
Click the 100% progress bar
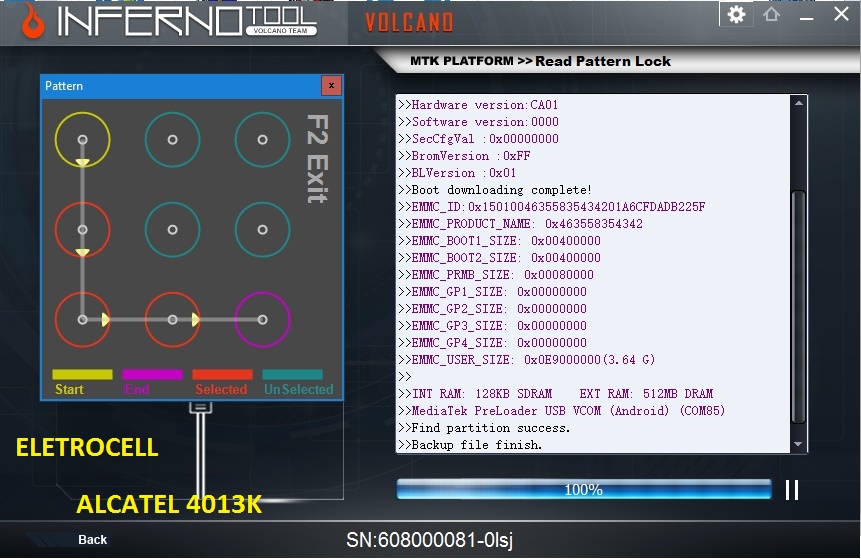coord(584,489)
